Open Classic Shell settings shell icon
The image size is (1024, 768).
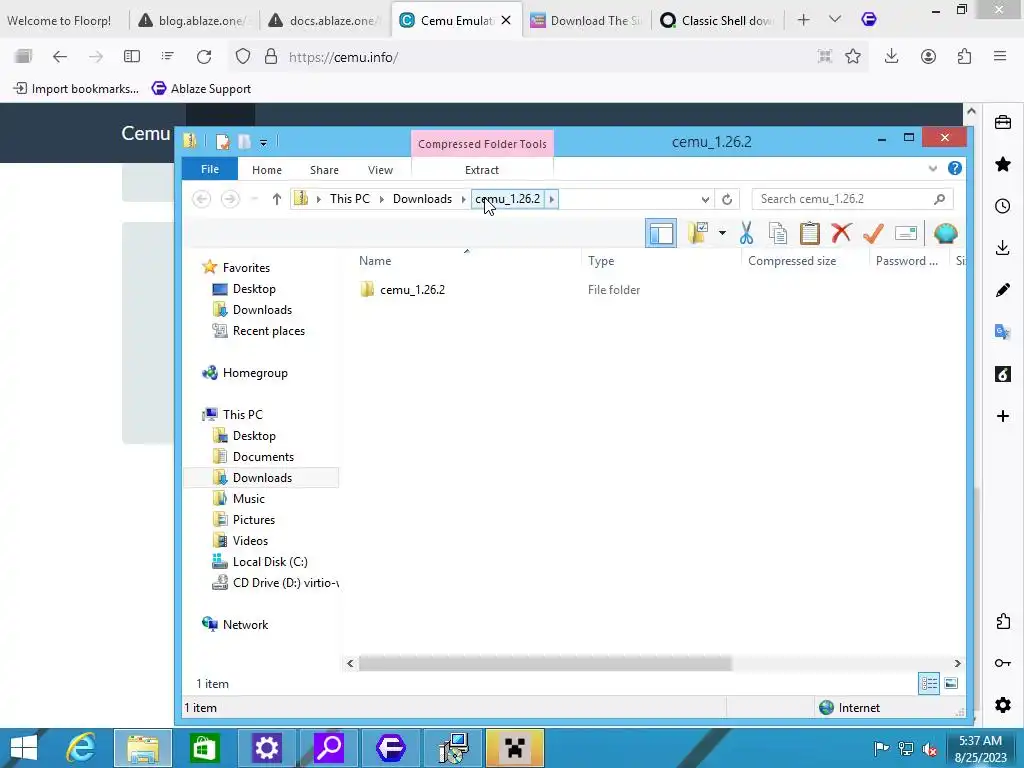tap(945, 233)
